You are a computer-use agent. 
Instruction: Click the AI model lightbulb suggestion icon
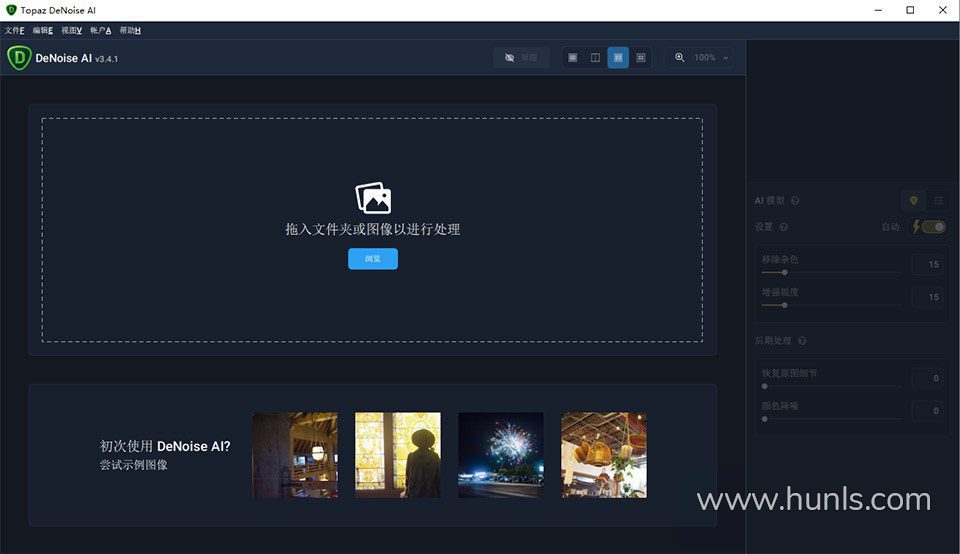913,201
